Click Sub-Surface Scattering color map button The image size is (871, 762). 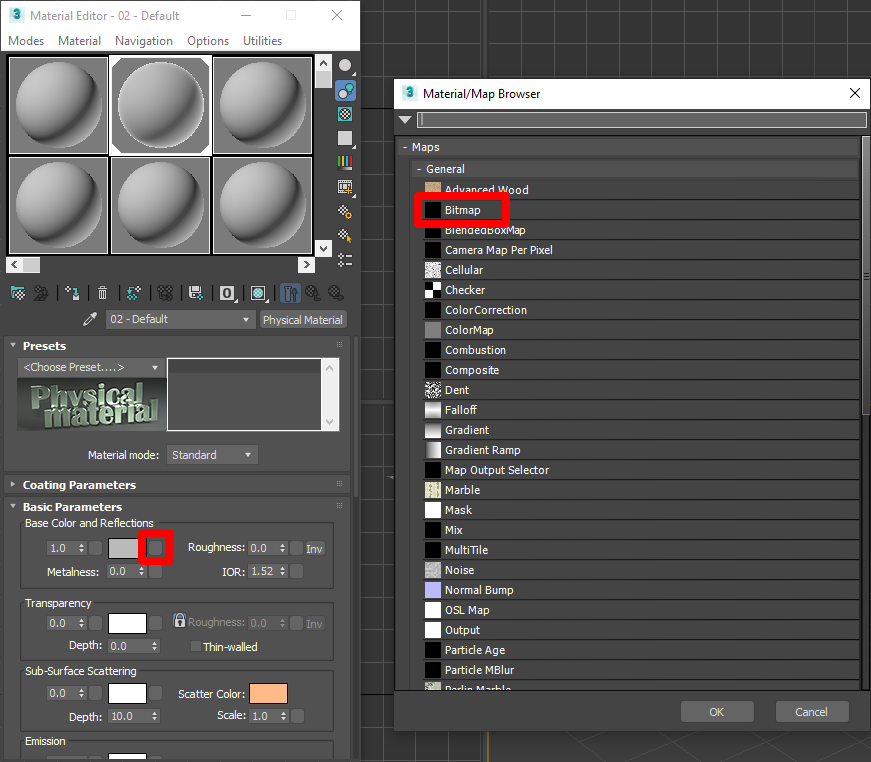156,693
